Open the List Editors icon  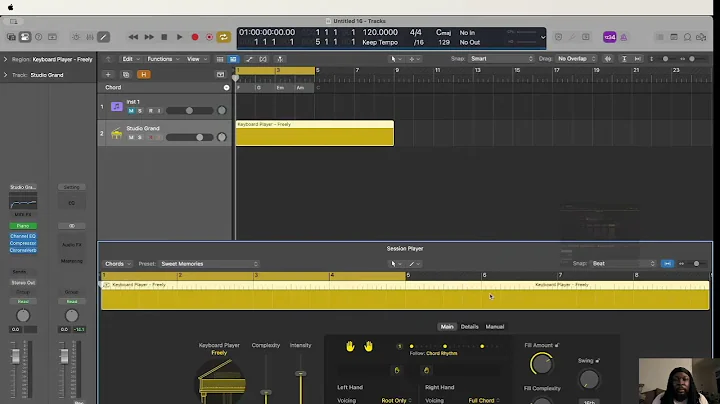point(659,37)
